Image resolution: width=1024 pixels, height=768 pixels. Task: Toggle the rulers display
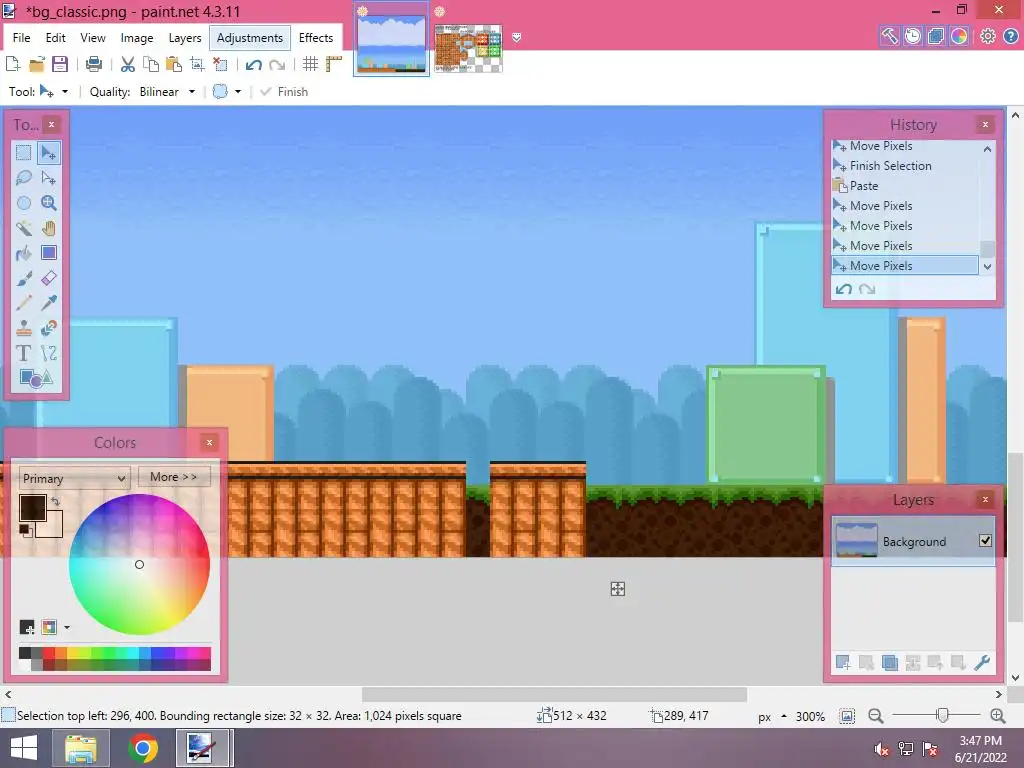point(334,64)
